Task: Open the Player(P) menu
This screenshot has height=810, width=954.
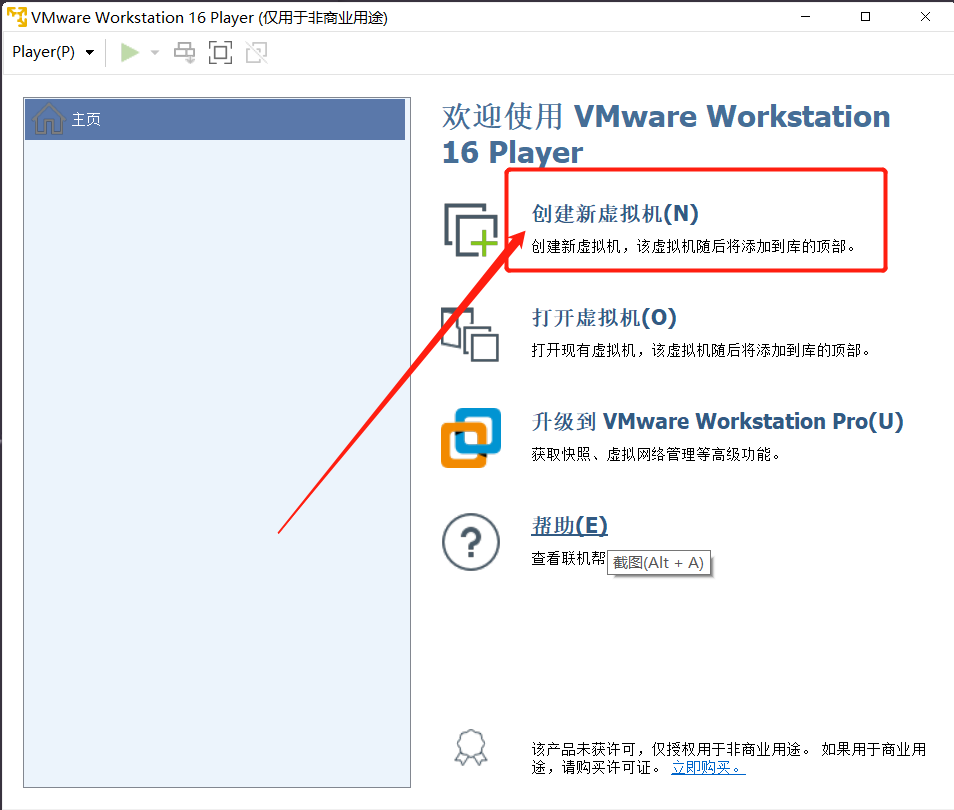Action: click(53, 52)
